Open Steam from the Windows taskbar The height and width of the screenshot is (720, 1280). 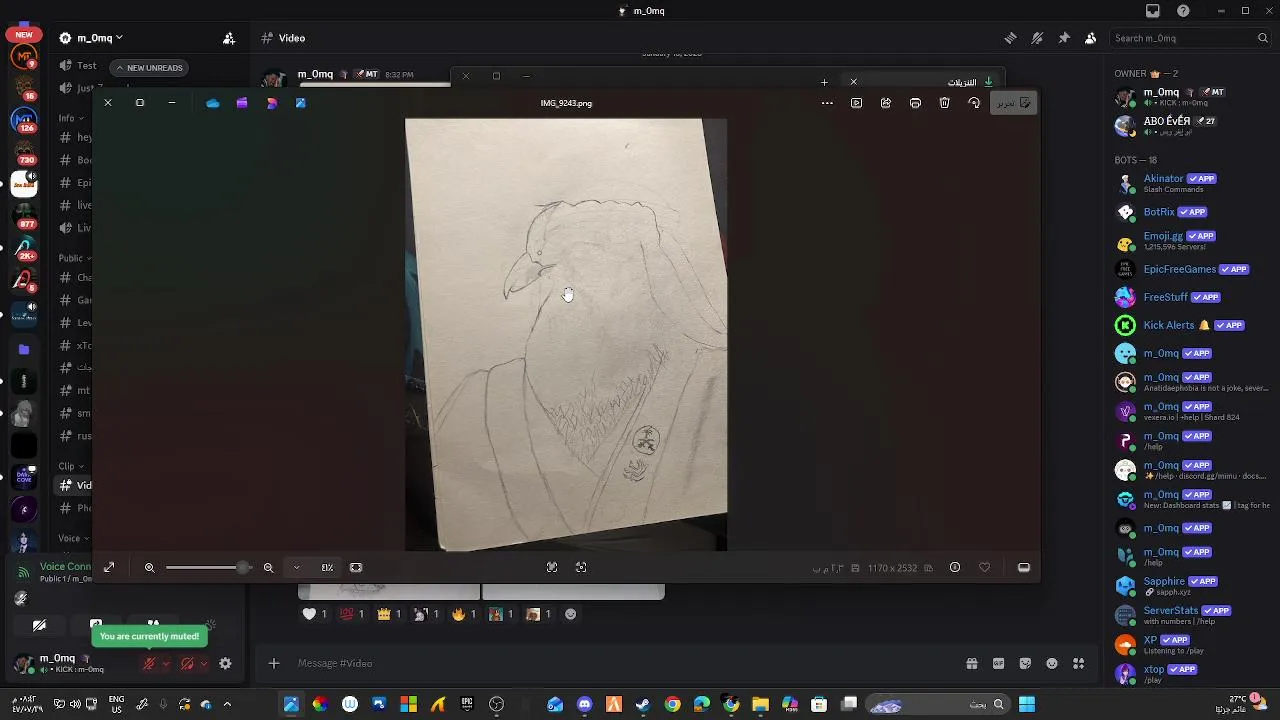(x=643, y=704)
